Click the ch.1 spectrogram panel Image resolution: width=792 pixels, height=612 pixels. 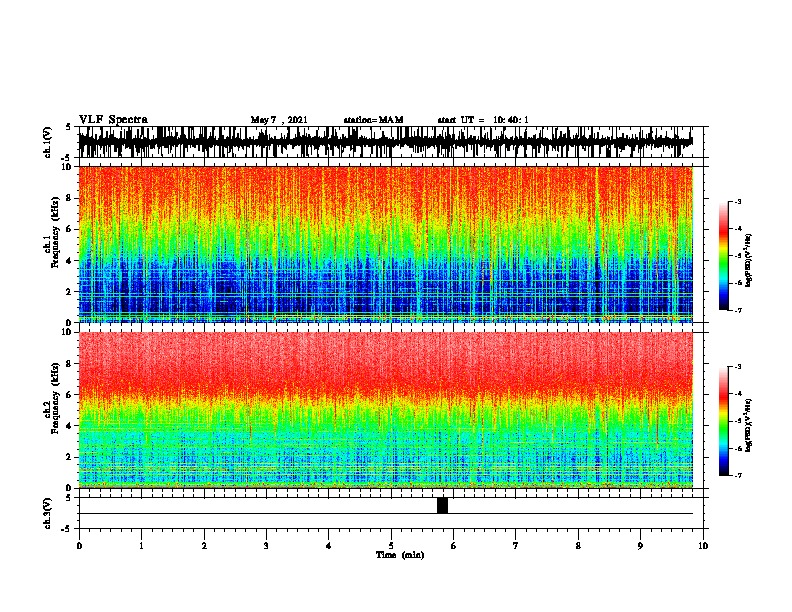tap(386, 244)
